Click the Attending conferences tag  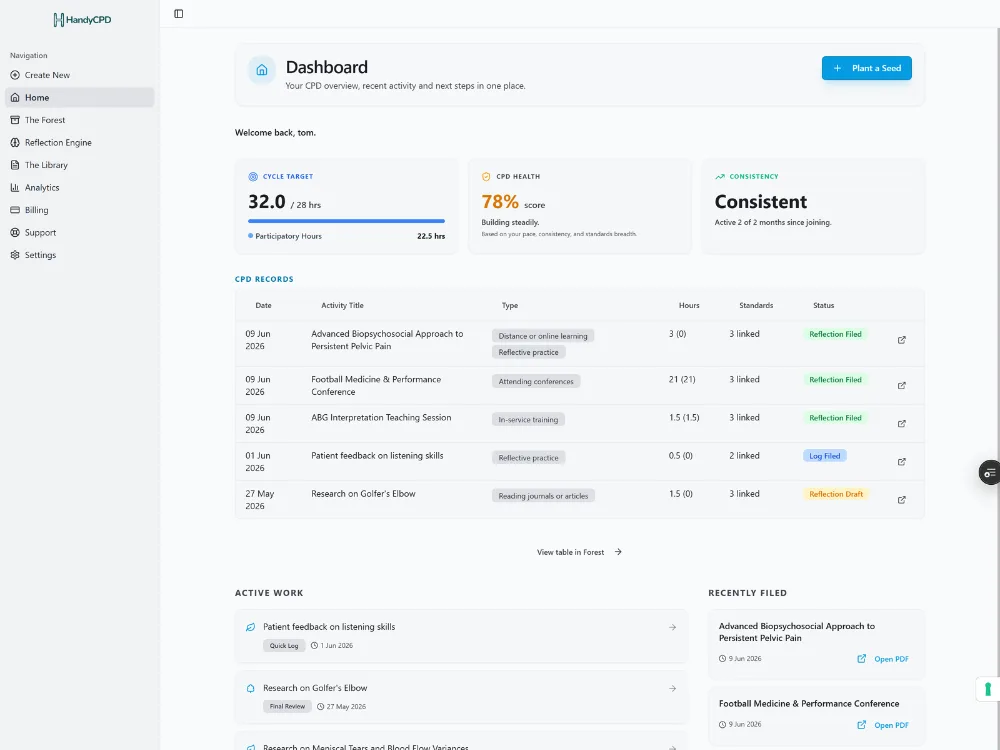pyautogui.click(x=536, y=381)
